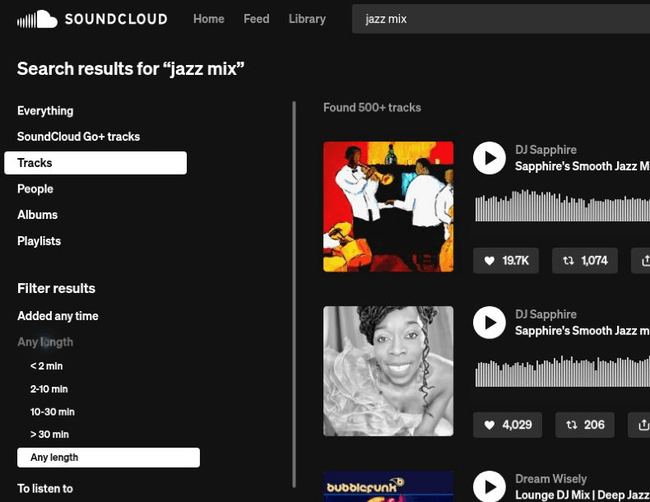This screenshot has width=650, height=502.
Task: Share the second DJ Sapphire track
Action: point(639,425)
